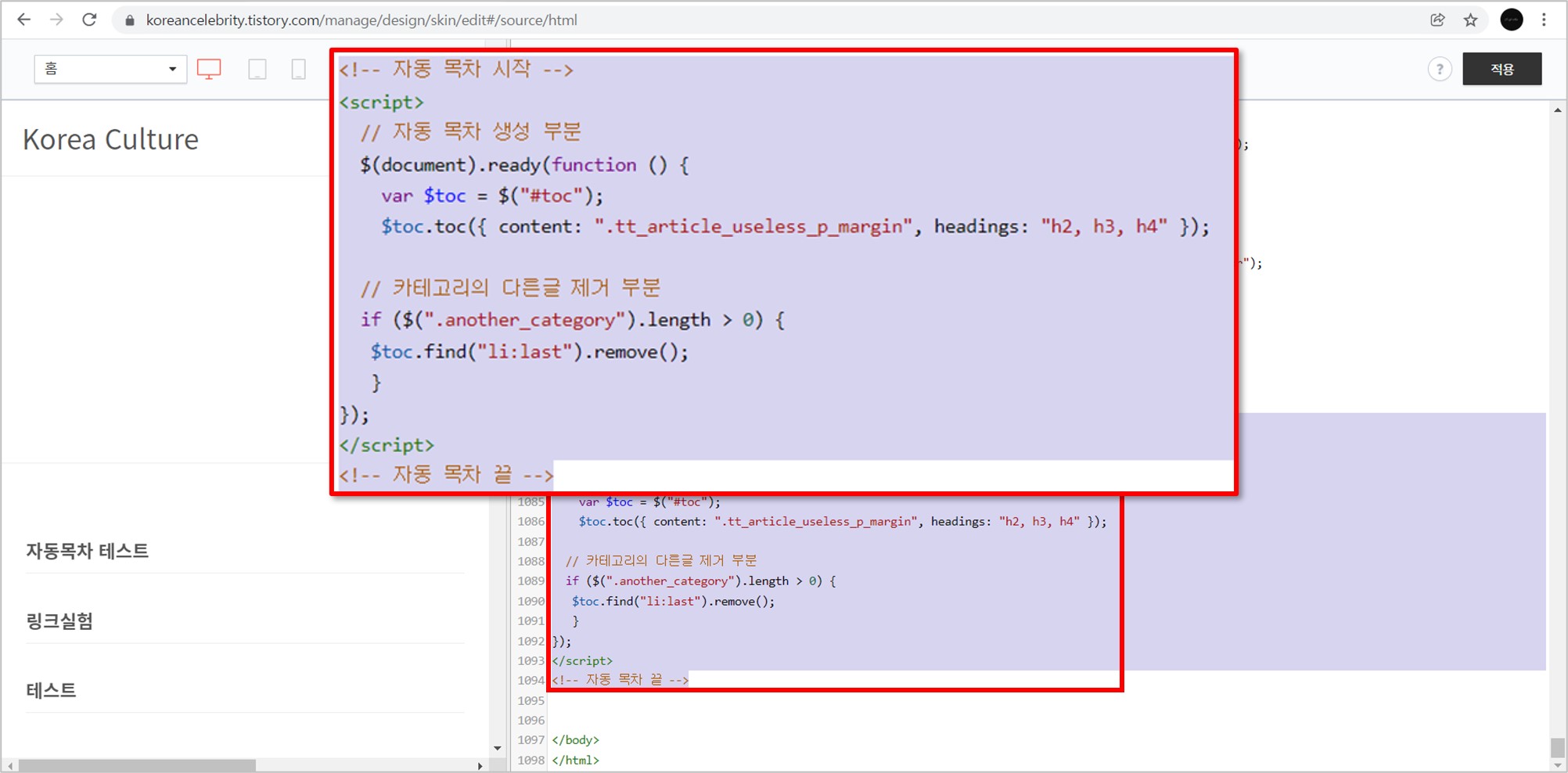Click the editor comment 카테고리의 다른글 제거 부분
This screenshot has height=773, width=1568.
pos(661,560)
